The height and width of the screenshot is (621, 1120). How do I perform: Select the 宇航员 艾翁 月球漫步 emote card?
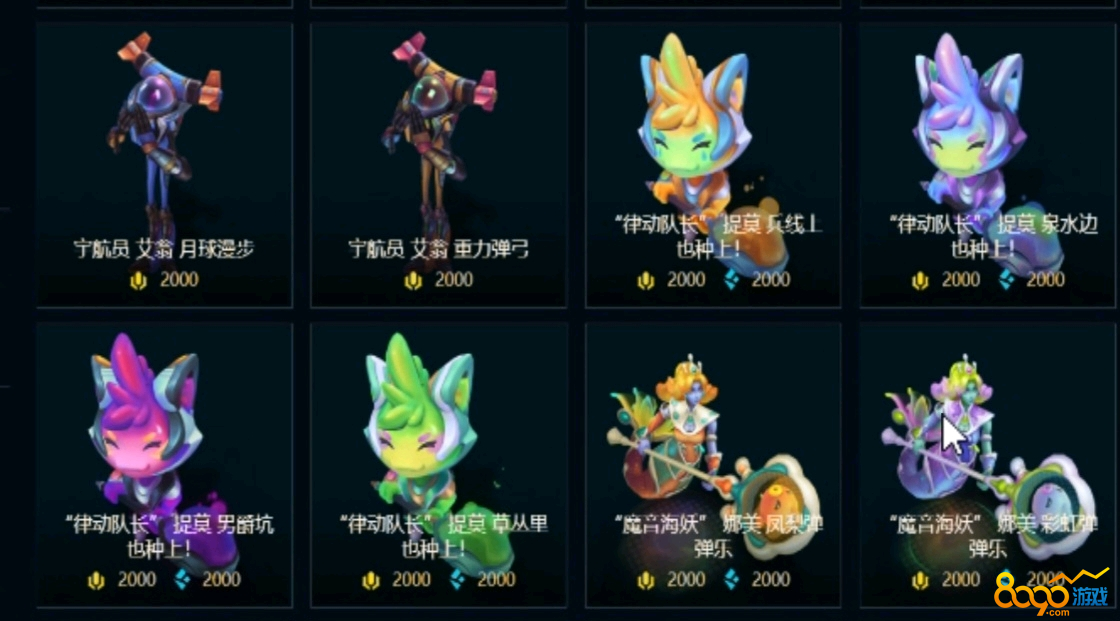click(164, 165)
